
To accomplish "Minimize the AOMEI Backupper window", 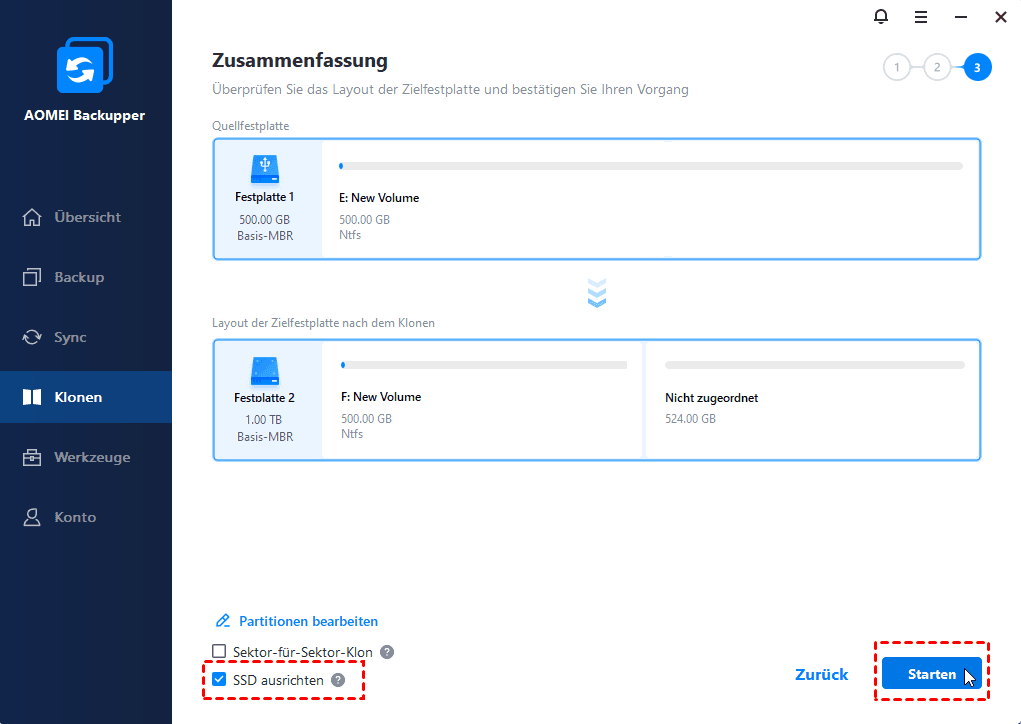I will [960, 17].
